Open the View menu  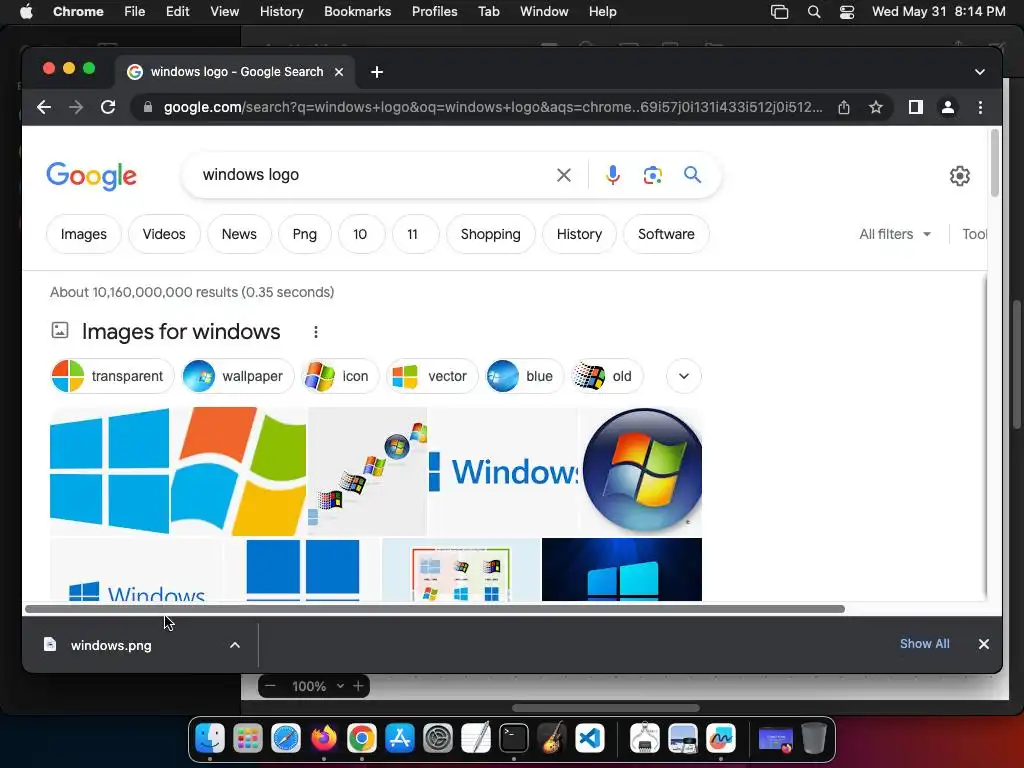tap(224, 12)
